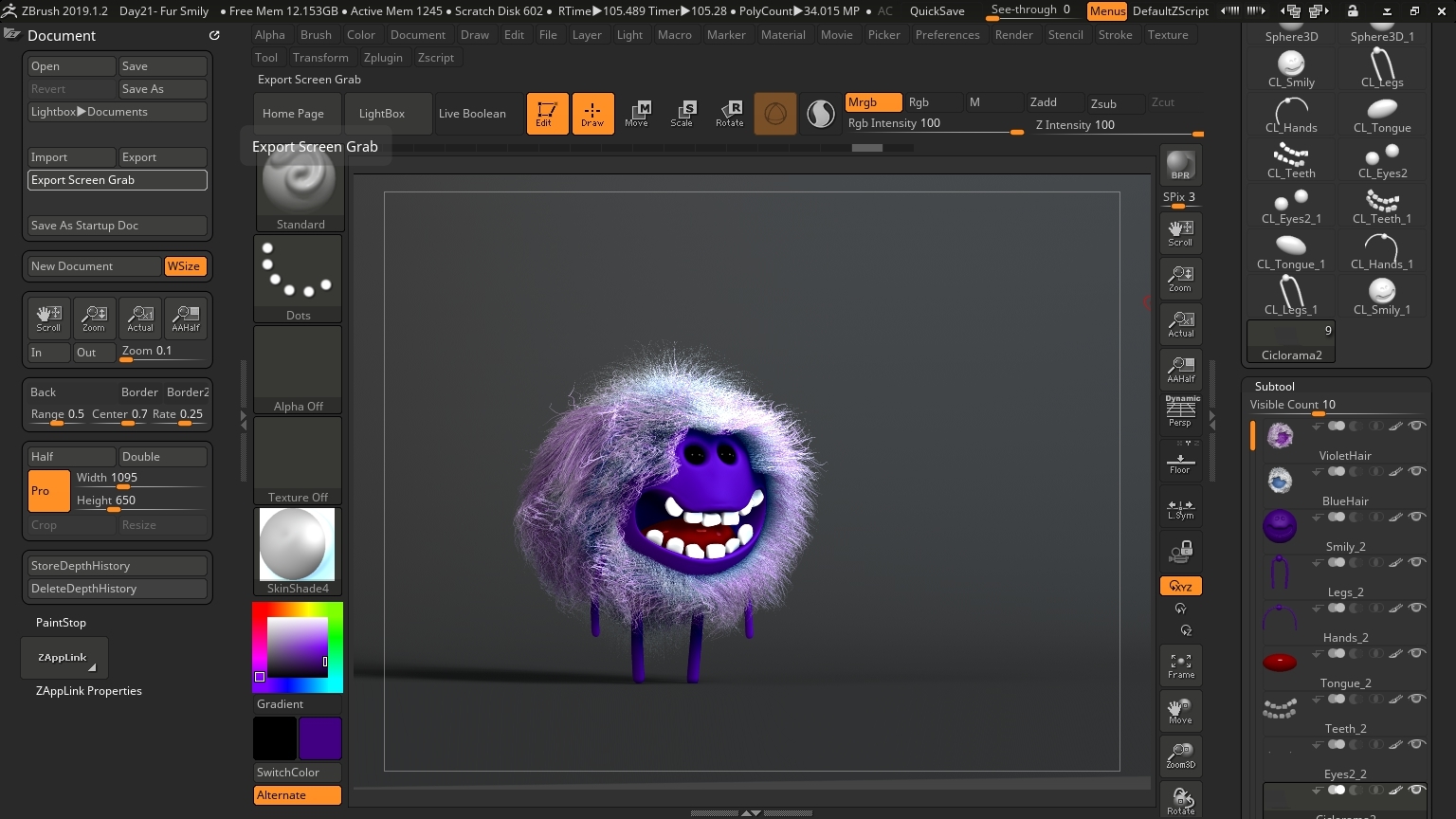This screenshot has height=819, width=1456.
Task: Toggle the Pro proportional constraint button
Action: click(48, 491)
